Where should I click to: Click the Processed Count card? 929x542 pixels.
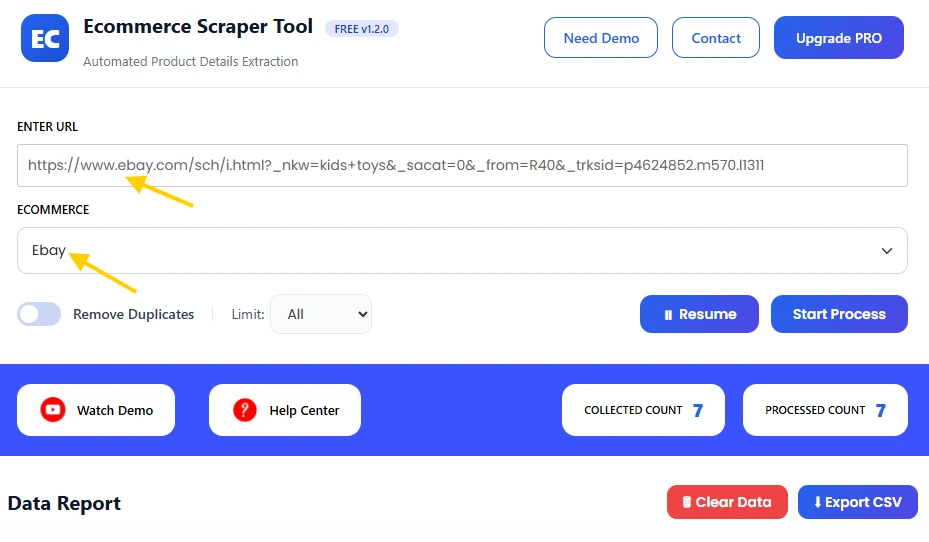[x=825, y=410]
